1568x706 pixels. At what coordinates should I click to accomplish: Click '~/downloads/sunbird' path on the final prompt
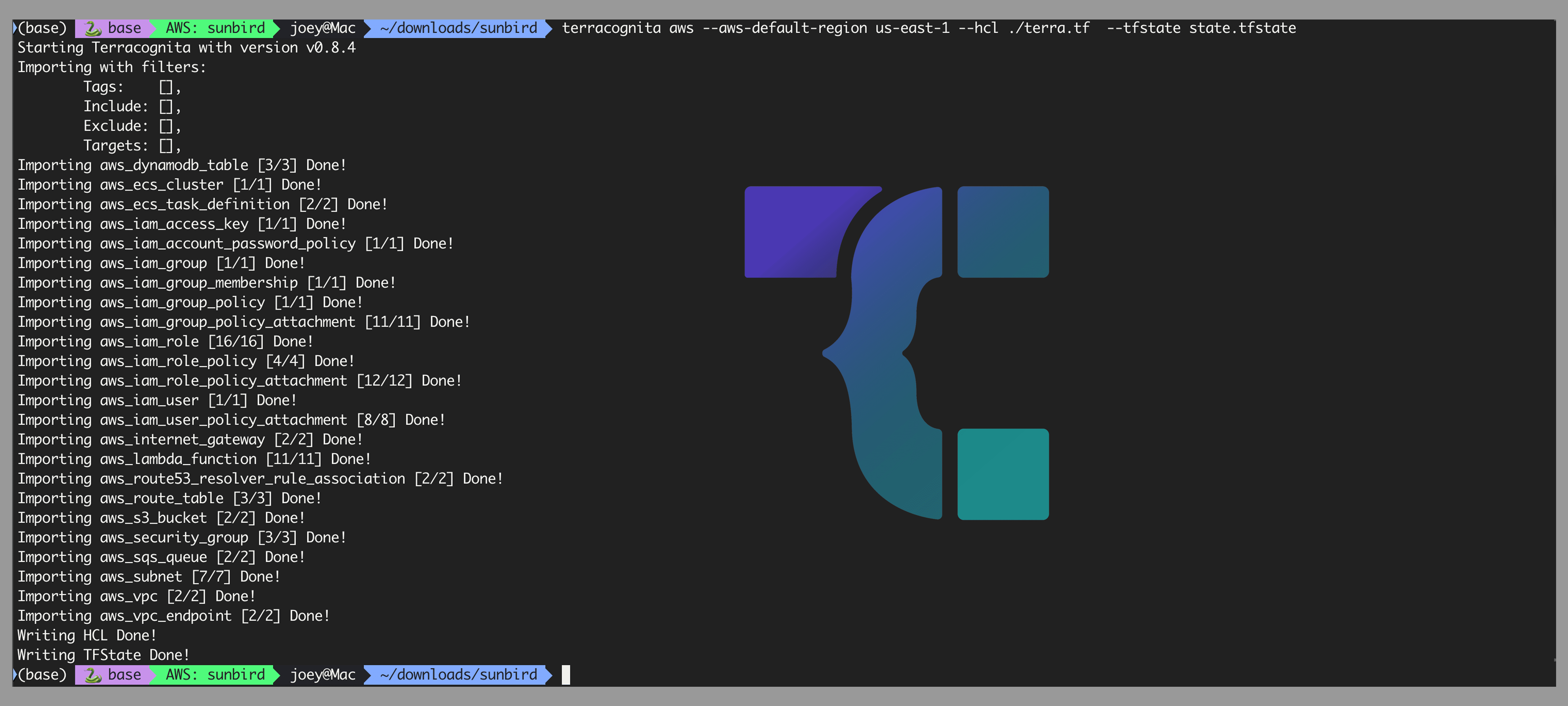[x=458, y=674]
